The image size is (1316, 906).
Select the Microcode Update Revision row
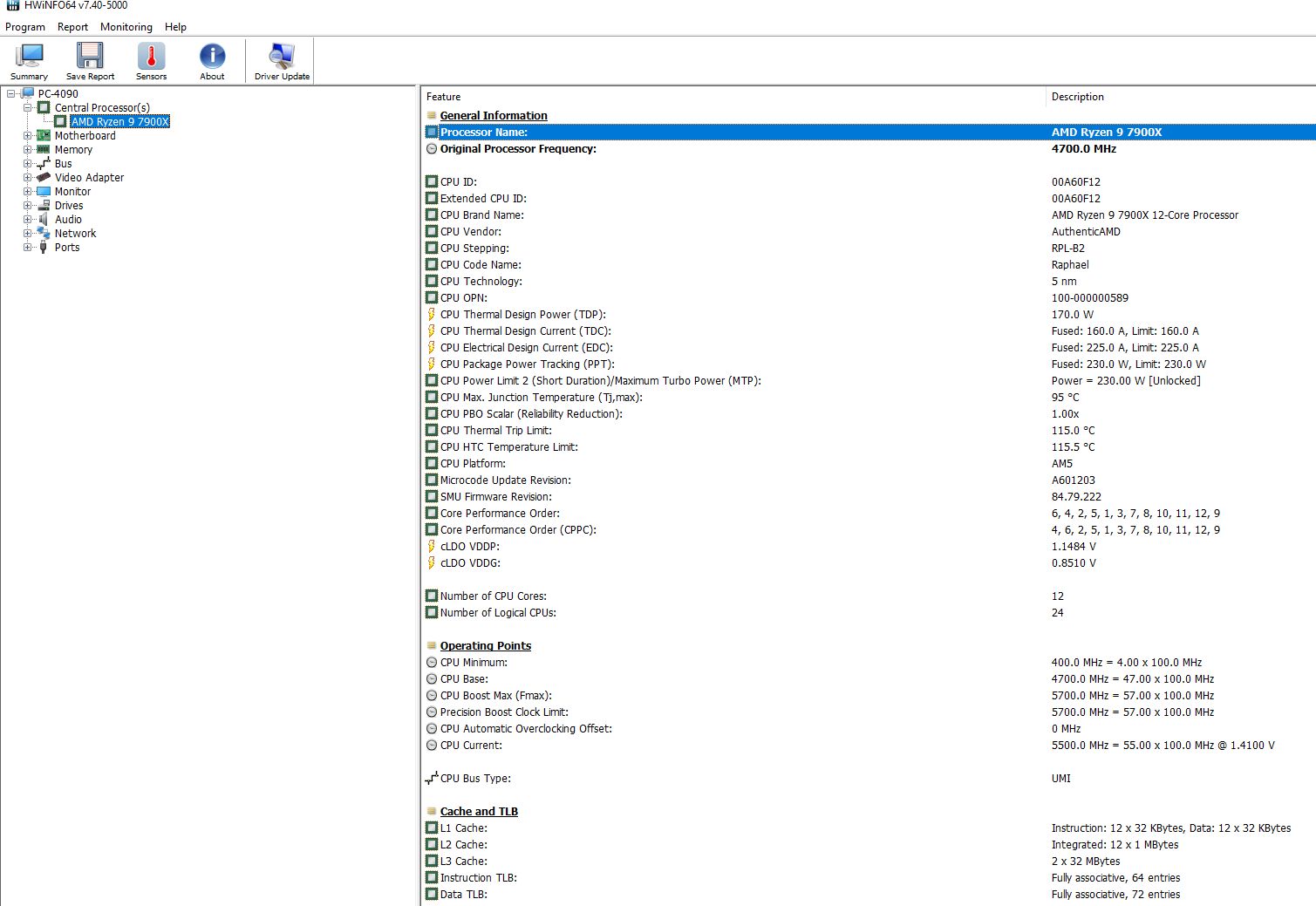point(869,480)
